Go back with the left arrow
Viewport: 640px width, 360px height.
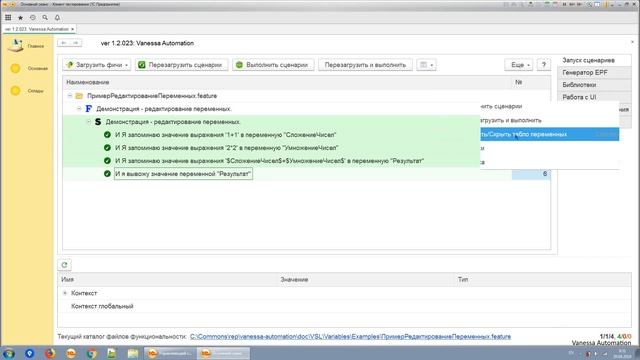[64, 43]
